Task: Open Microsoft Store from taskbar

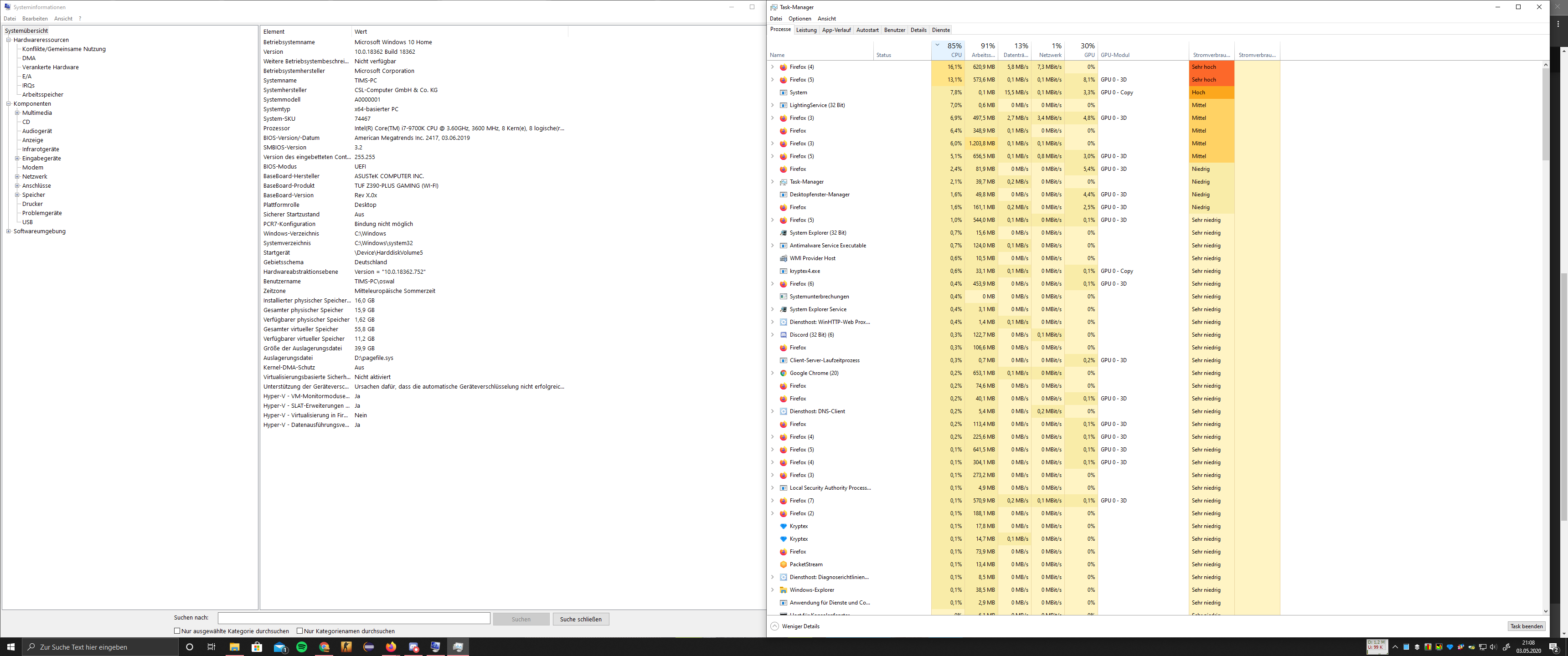Action: click(x=257, y=647)
